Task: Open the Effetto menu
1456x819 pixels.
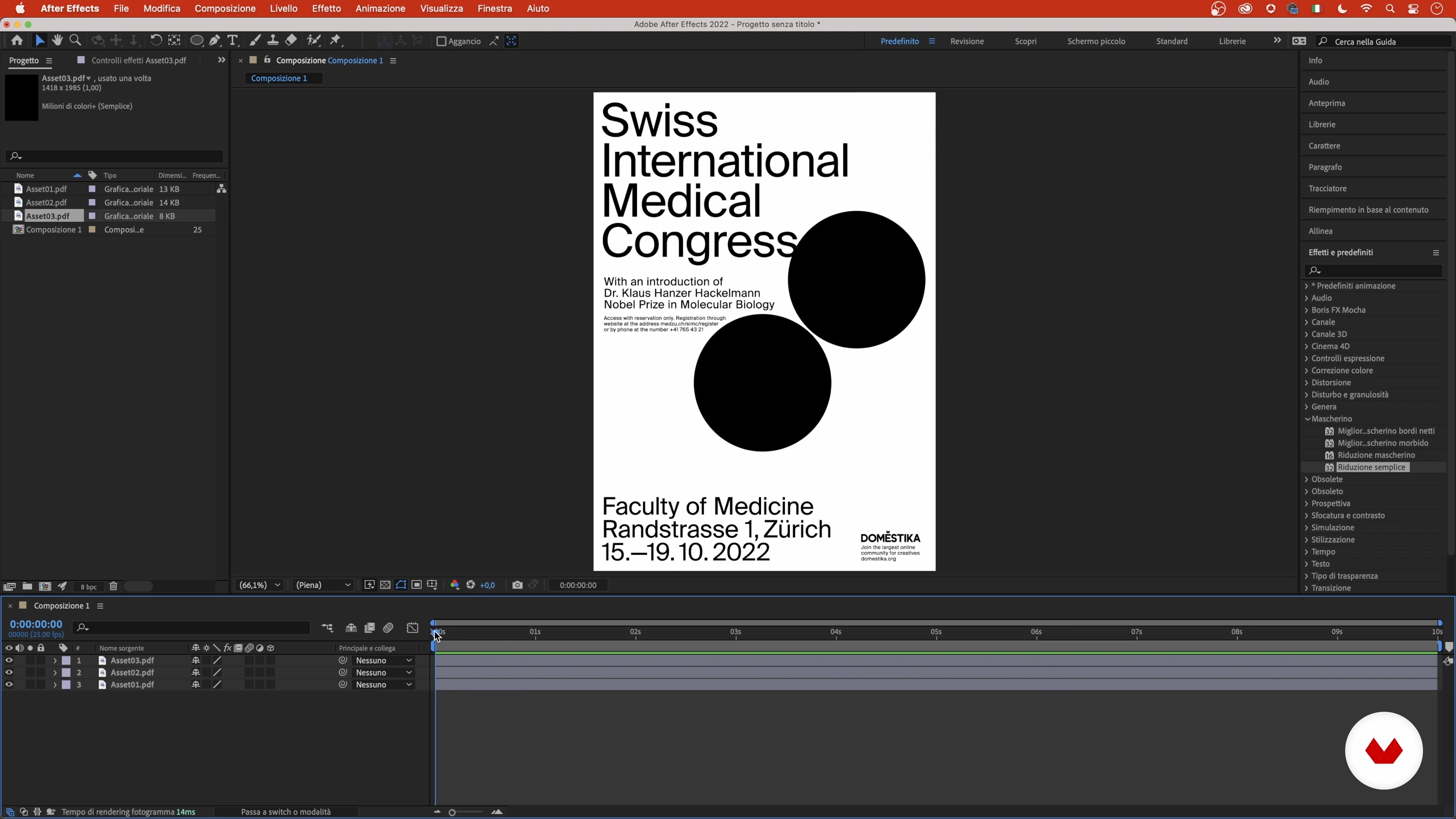Action: 326,8
